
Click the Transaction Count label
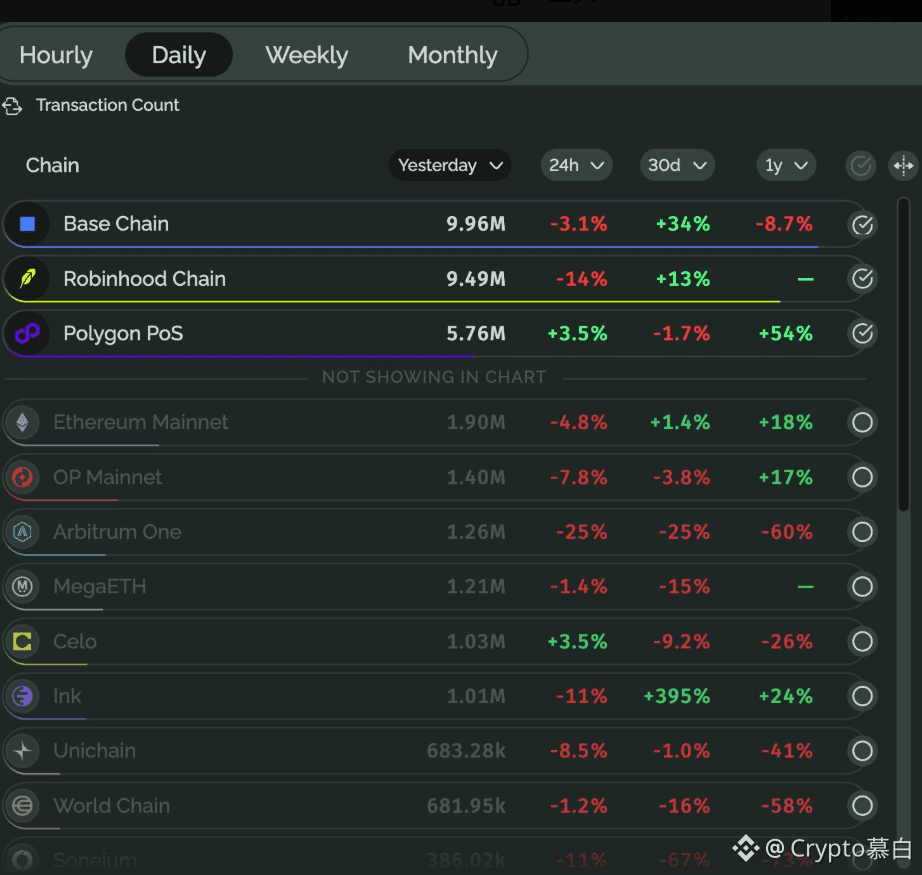coord(108,105)
